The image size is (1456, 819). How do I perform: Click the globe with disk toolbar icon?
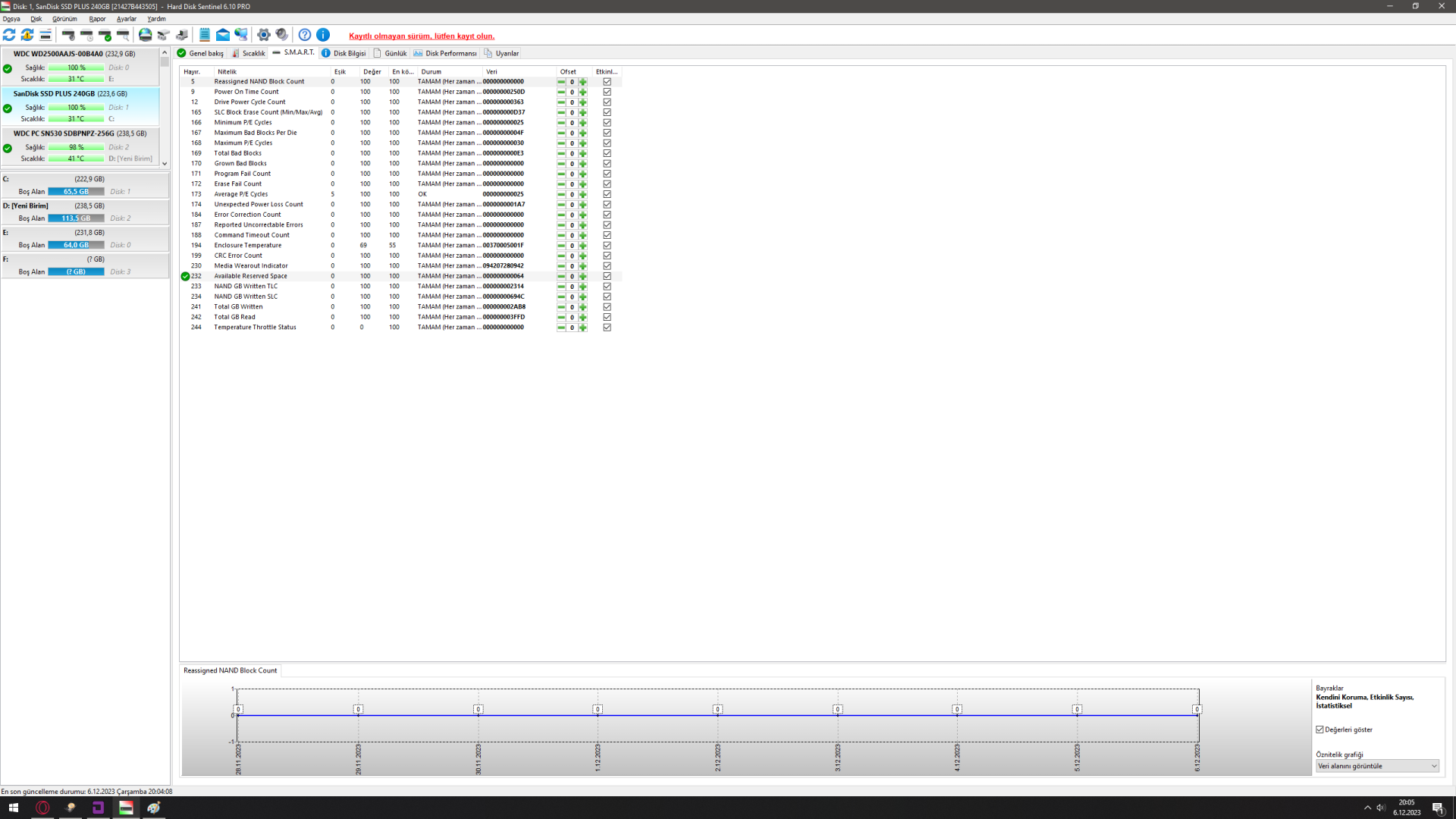pos(145,35)
